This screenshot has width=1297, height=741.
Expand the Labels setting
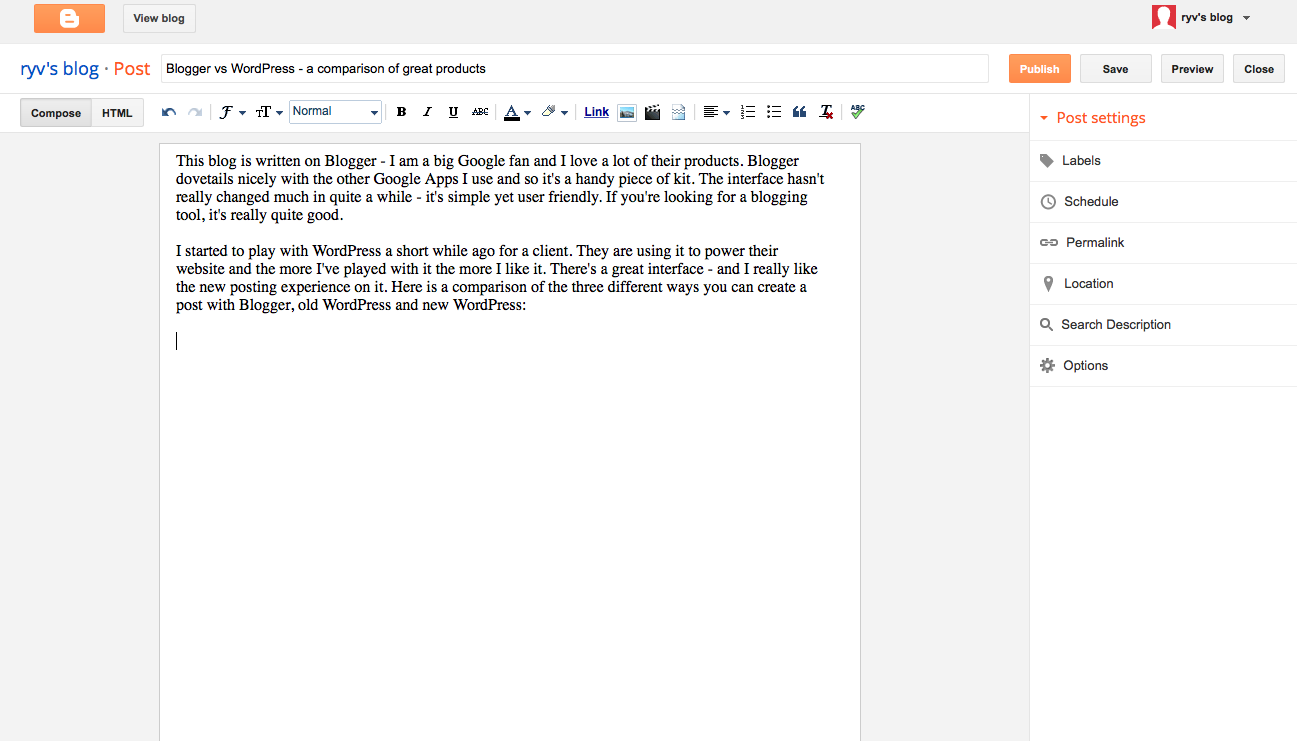point(1163,160)
